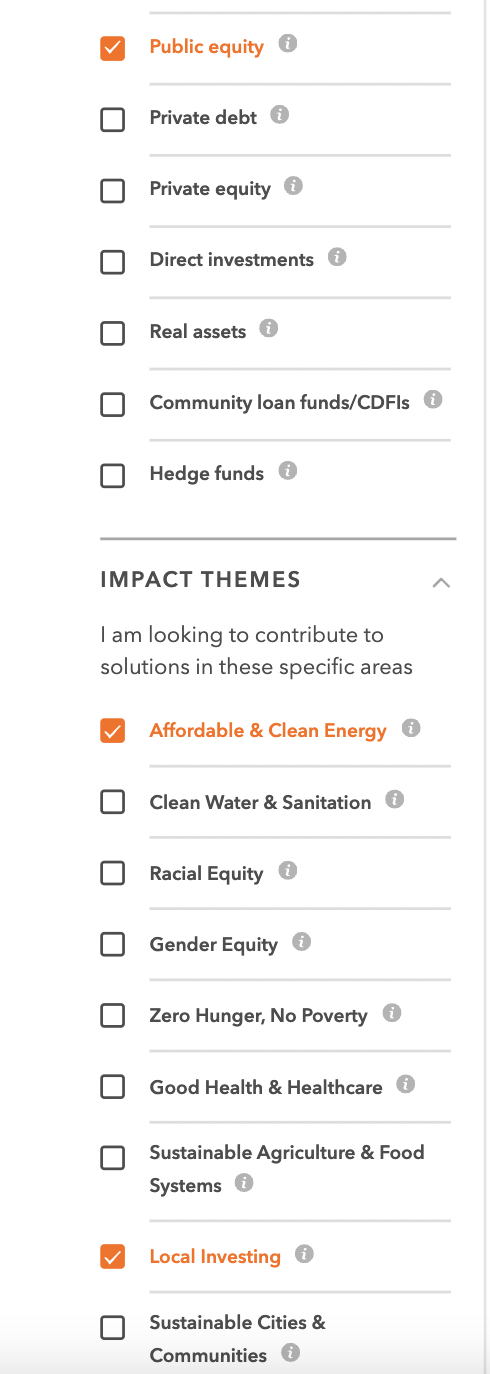The image size is (490, 1374).
Task: Check the Sustainable Cities & Communities checkbox
Action: 113,1327
